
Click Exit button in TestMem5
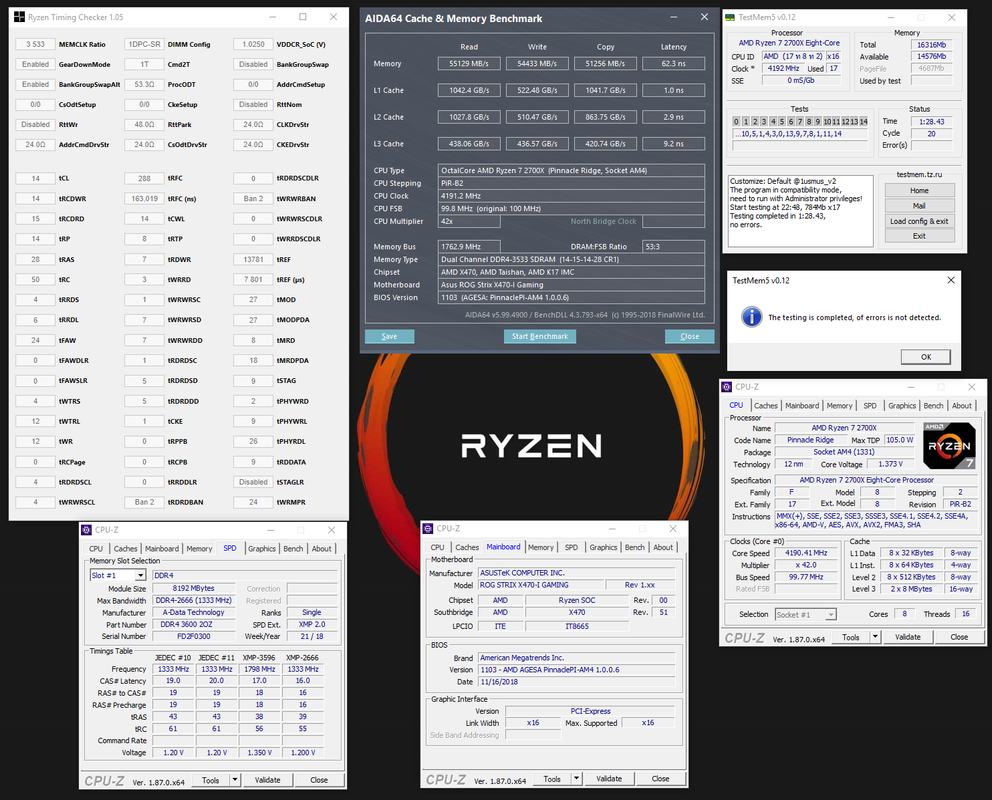click(919, 236)
